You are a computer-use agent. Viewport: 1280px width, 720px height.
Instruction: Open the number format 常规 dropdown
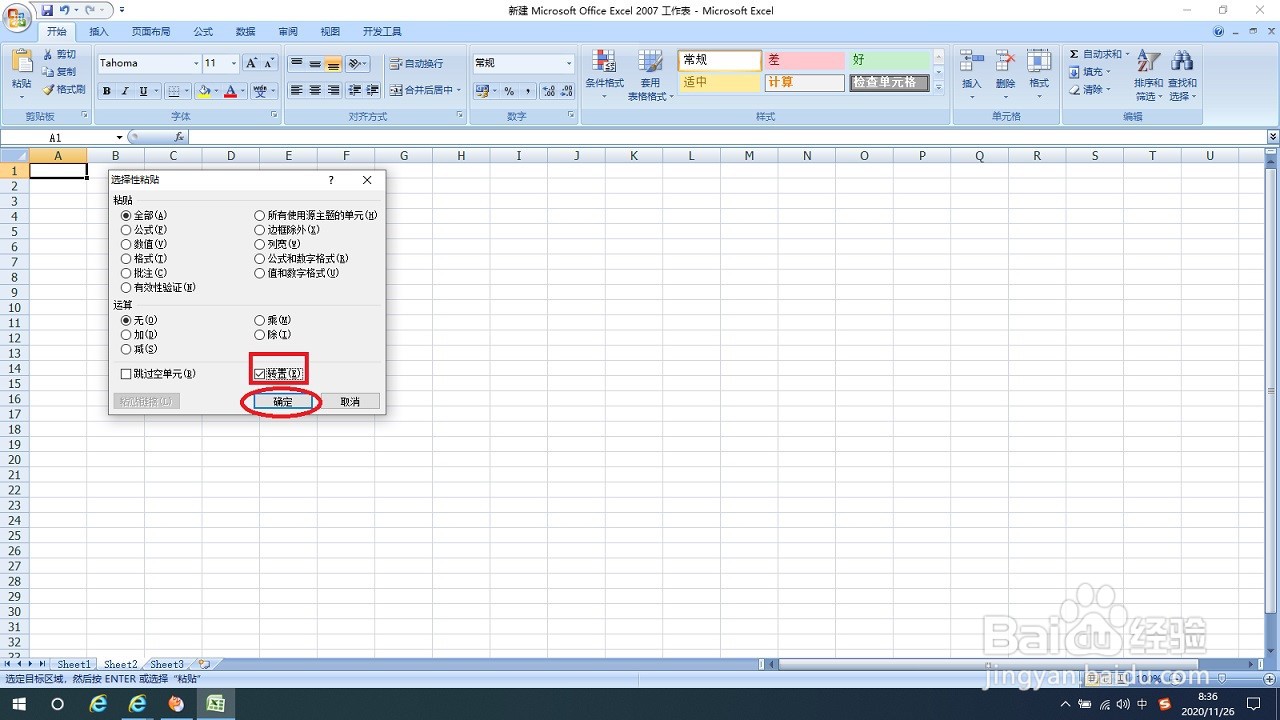[x=568, y=63]
